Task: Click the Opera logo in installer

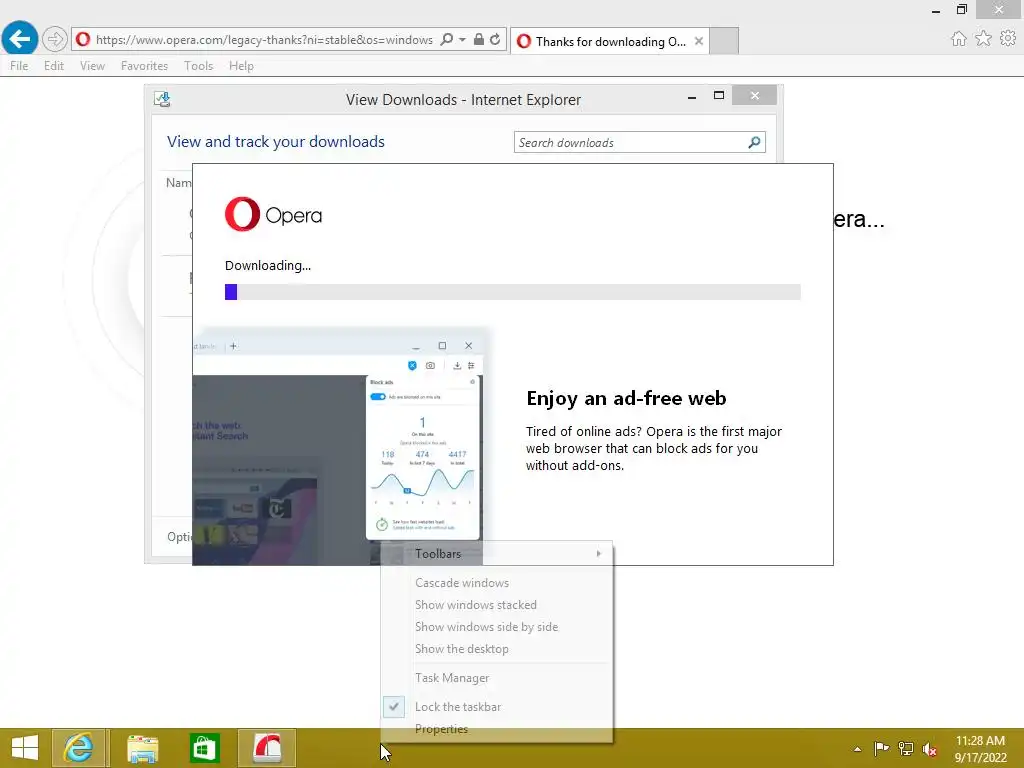Action: (x=273, y=214)
